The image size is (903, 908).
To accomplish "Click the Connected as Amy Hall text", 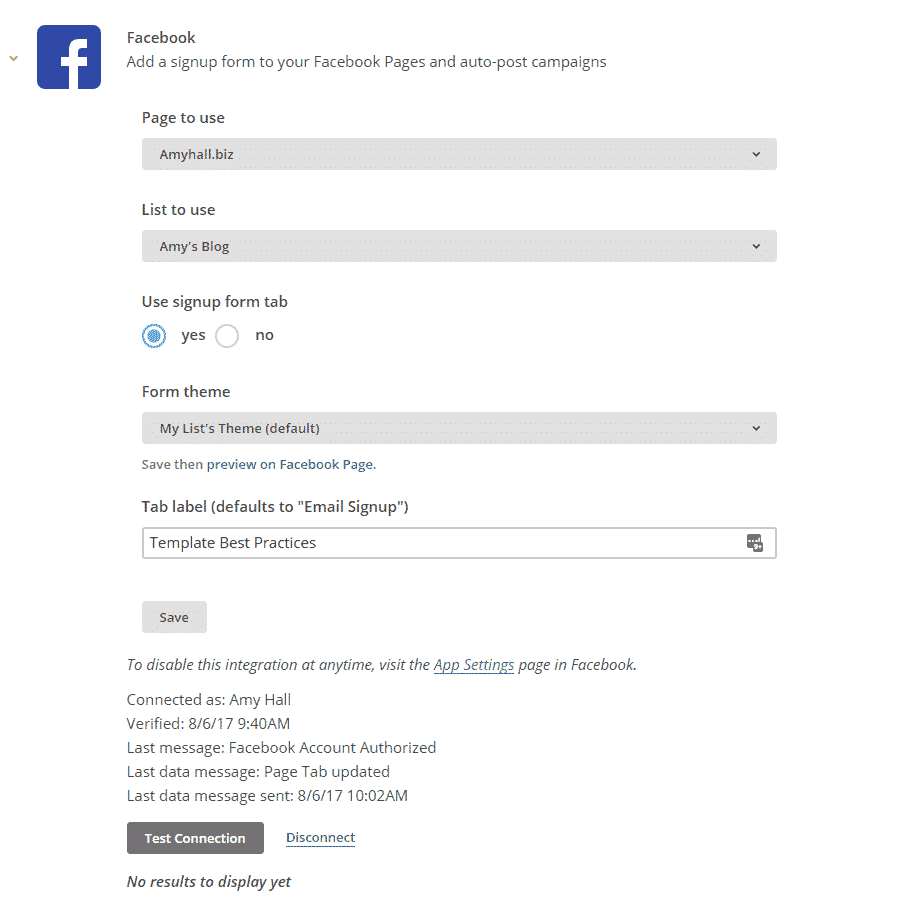I will point(209,700).
